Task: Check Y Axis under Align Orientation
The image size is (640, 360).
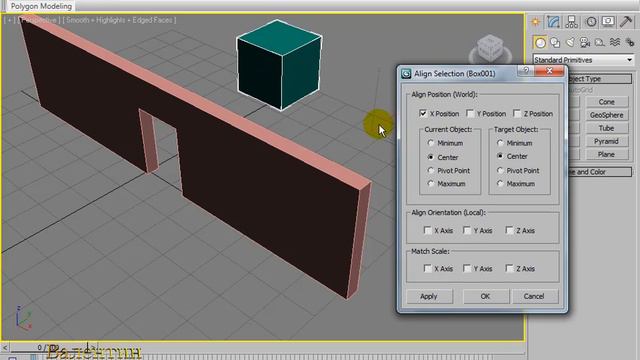Action: click(467, 231)
